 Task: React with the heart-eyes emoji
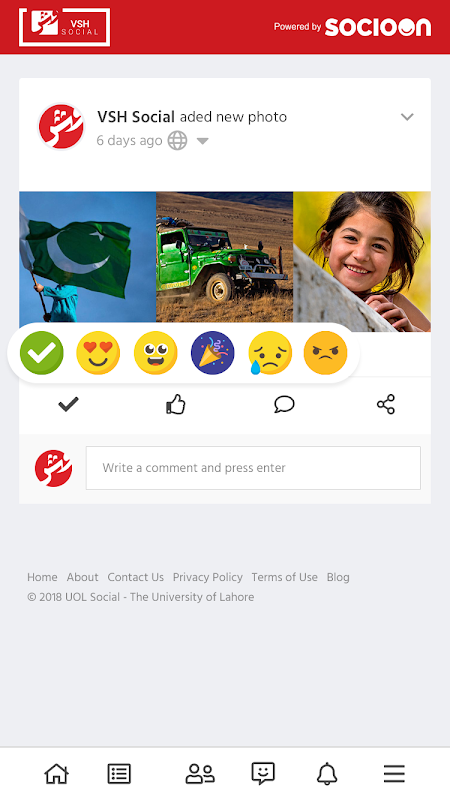(98, 353)
